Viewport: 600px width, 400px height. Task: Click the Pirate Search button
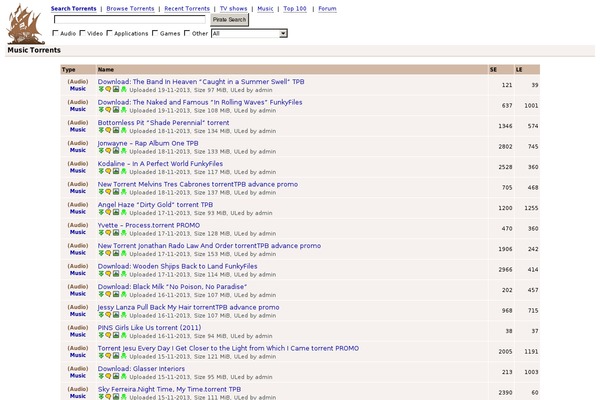tap(229, 20)
